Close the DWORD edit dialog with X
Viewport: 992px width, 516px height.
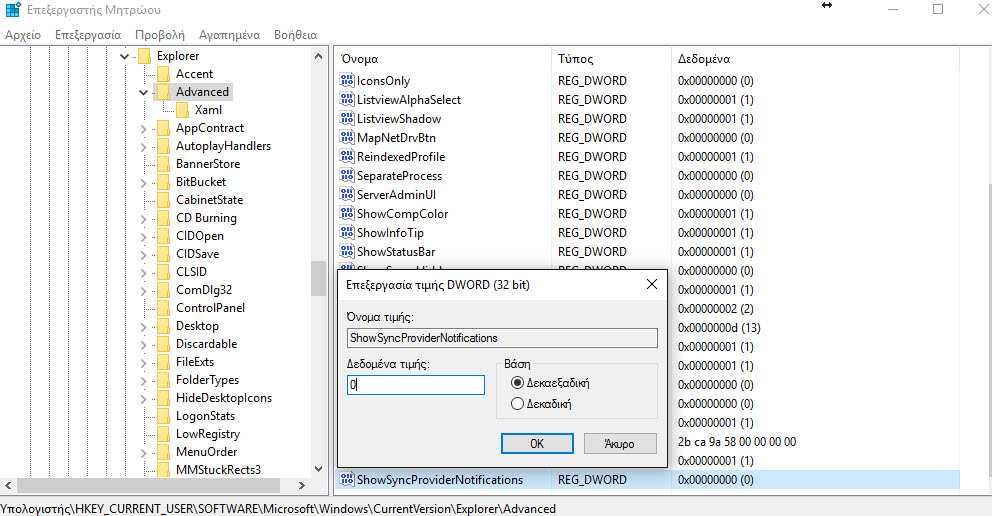tap(652, 285)
